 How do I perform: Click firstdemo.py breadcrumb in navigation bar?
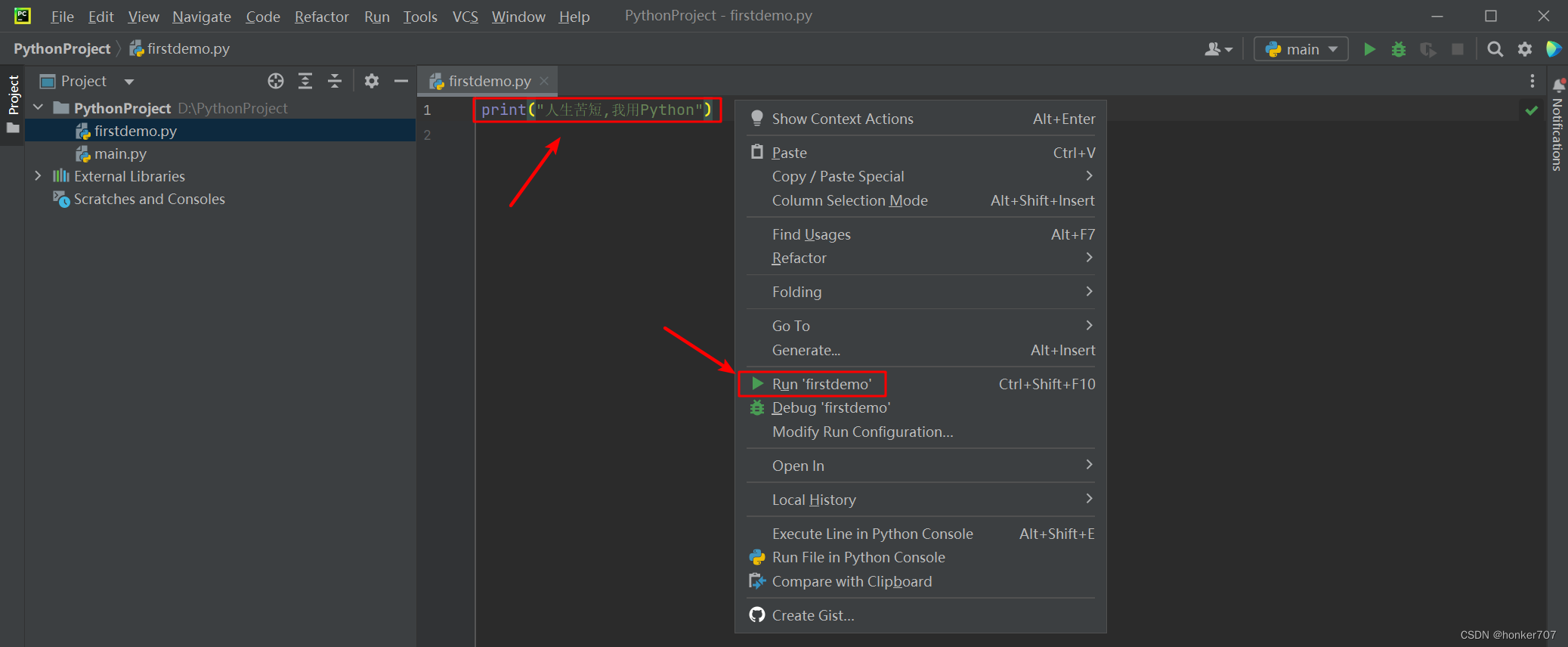pos(180,49)
